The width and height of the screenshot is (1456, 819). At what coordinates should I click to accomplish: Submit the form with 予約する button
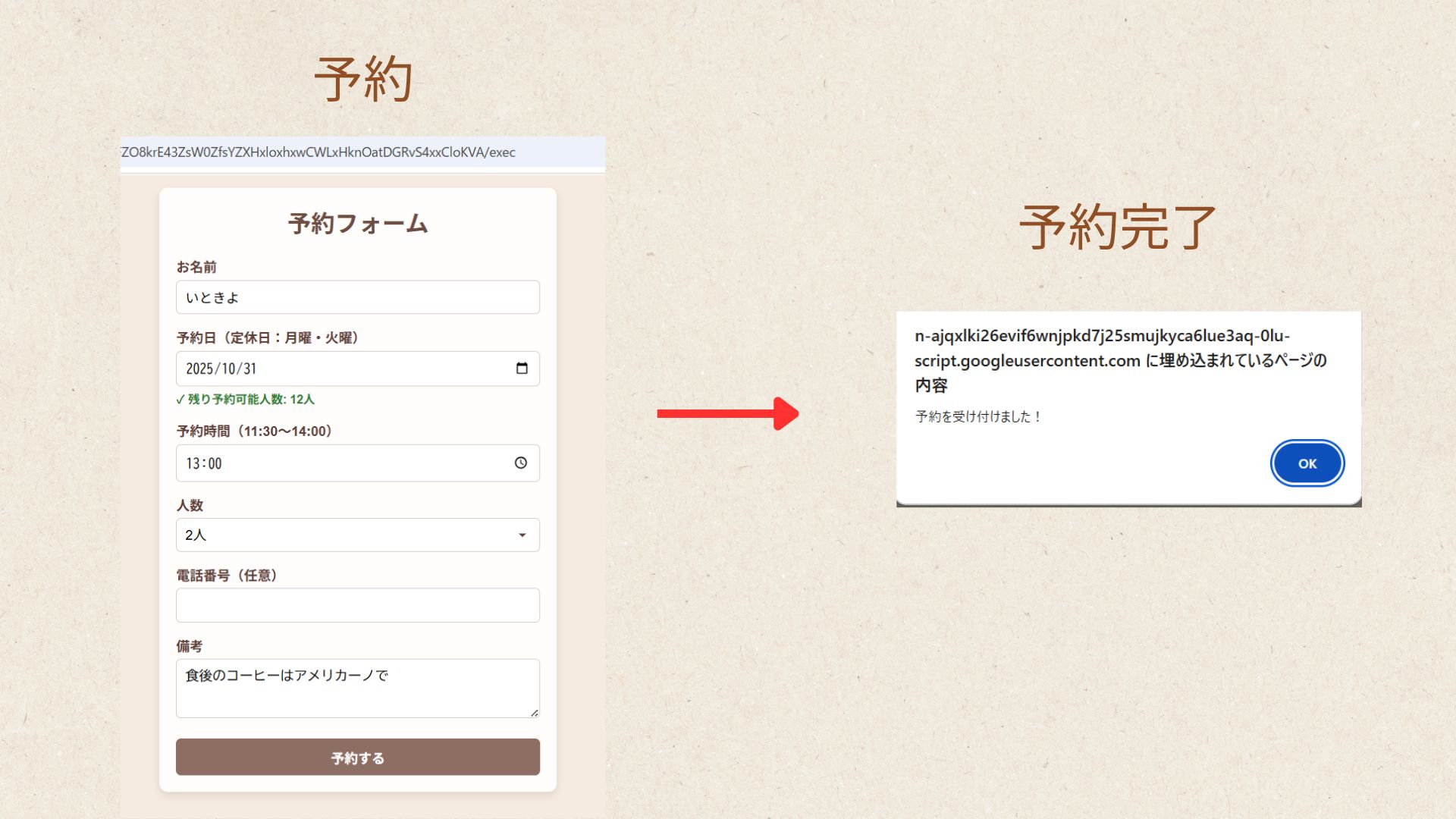pyautogui.click(x=358, y=758)
